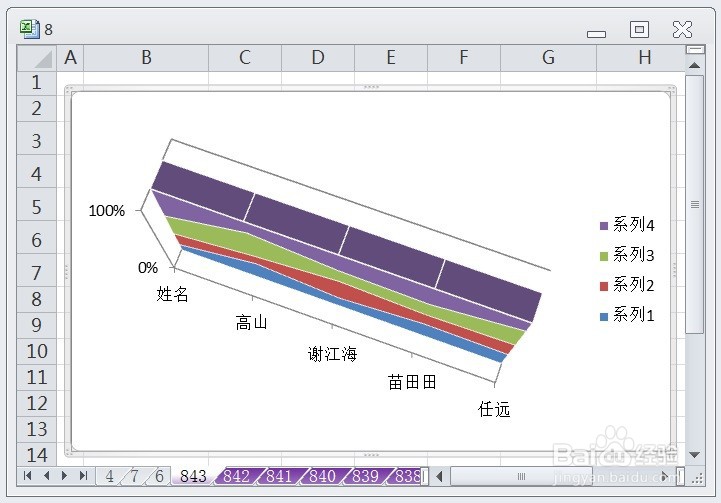Click the Excel workbook icon in title bar
The width and height of the screenshot is (721, 503).
(x=30, y=29)
